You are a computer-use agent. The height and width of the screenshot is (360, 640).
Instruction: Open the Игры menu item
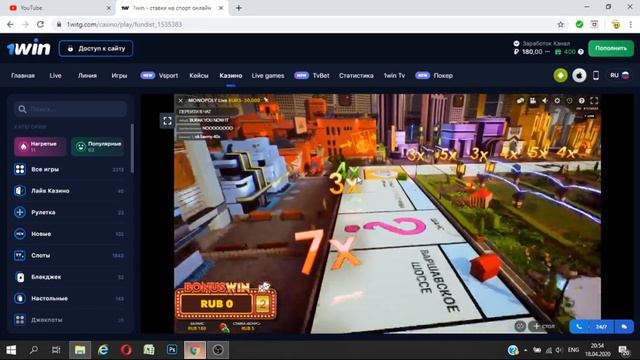[119, 76]
